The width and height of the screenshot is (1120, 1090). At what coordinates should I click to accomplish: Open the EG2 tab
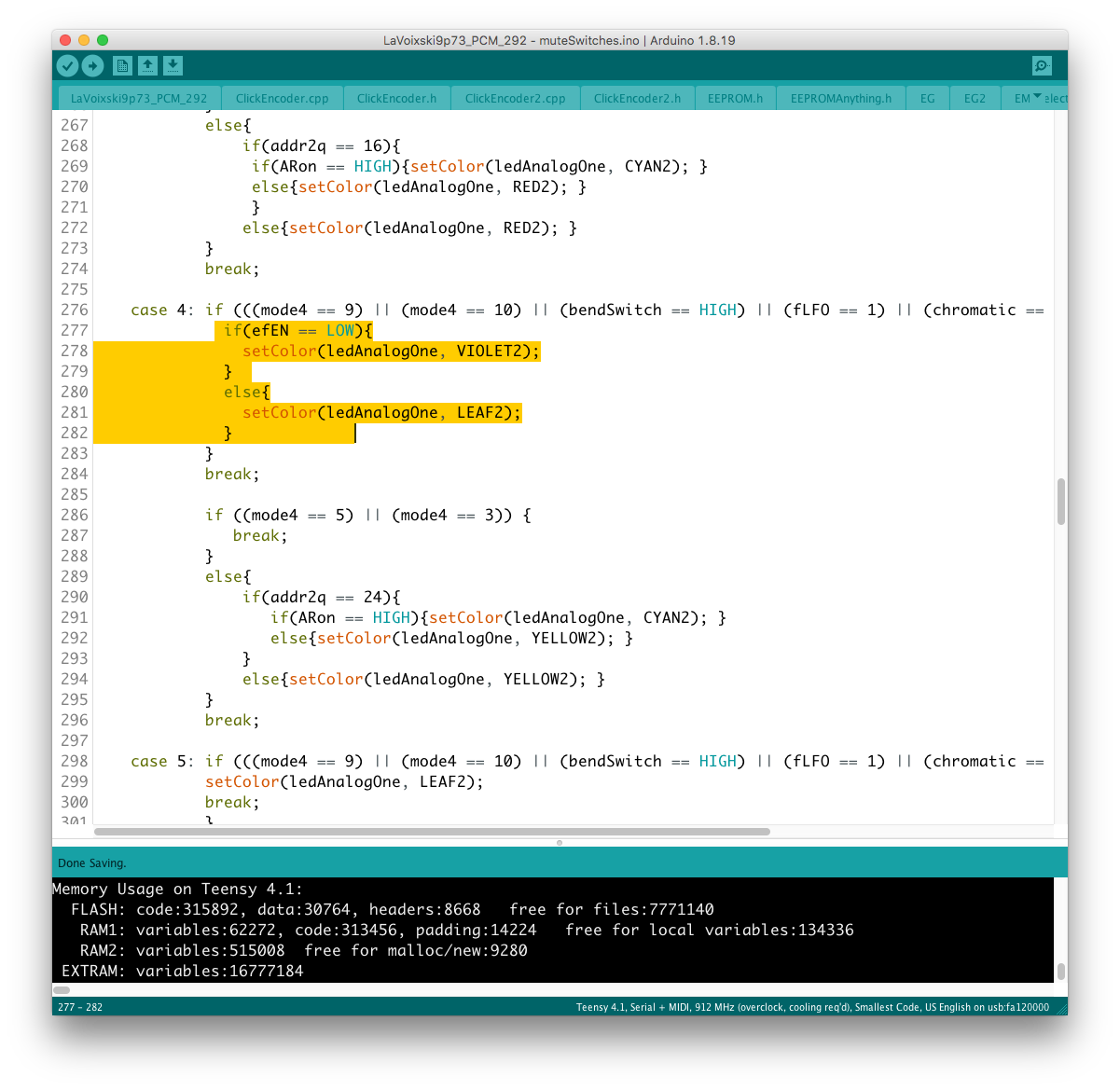click(975, 98)
